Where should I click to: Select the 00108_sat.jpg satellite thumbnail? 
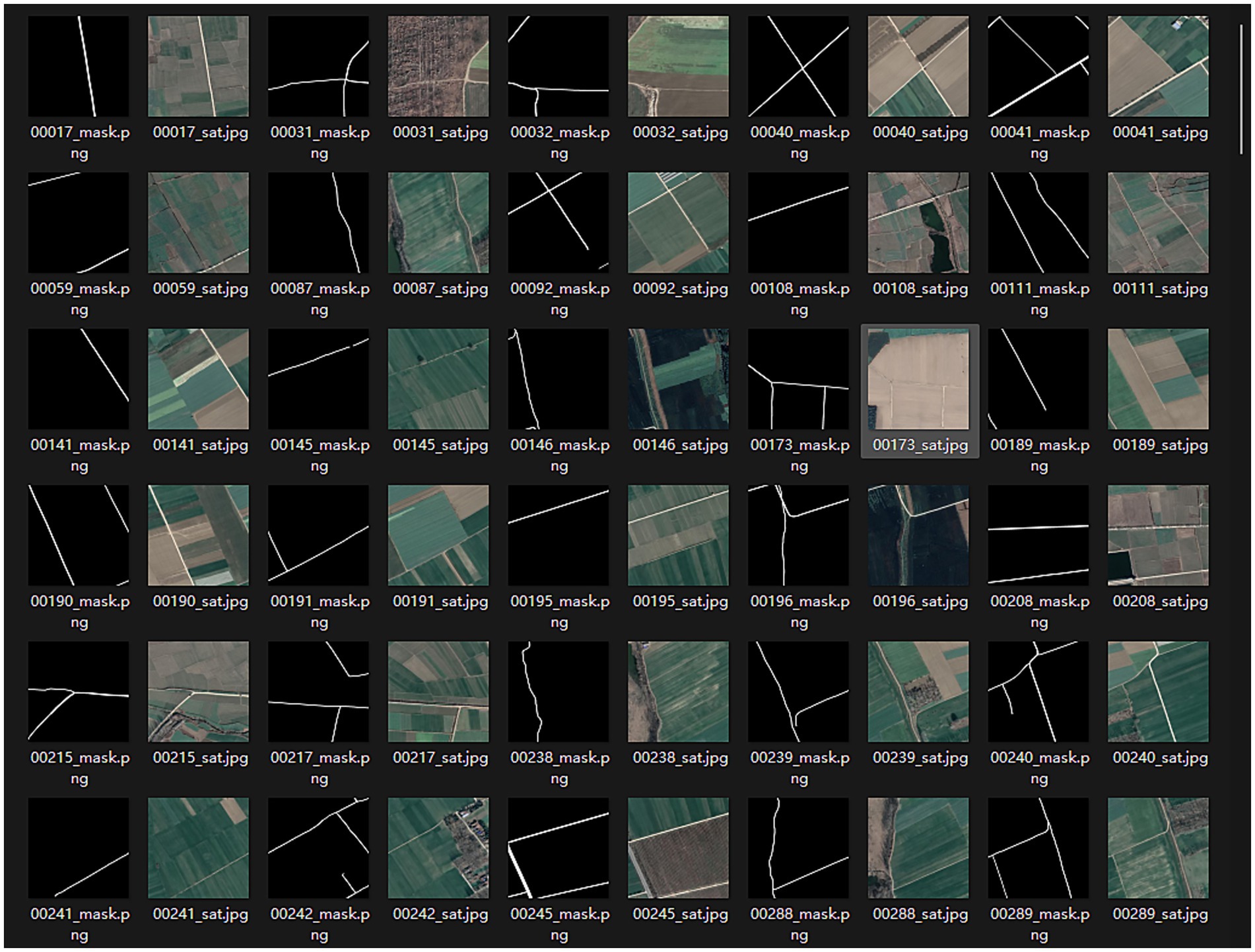pyautogui.click(x=918, y=223)
